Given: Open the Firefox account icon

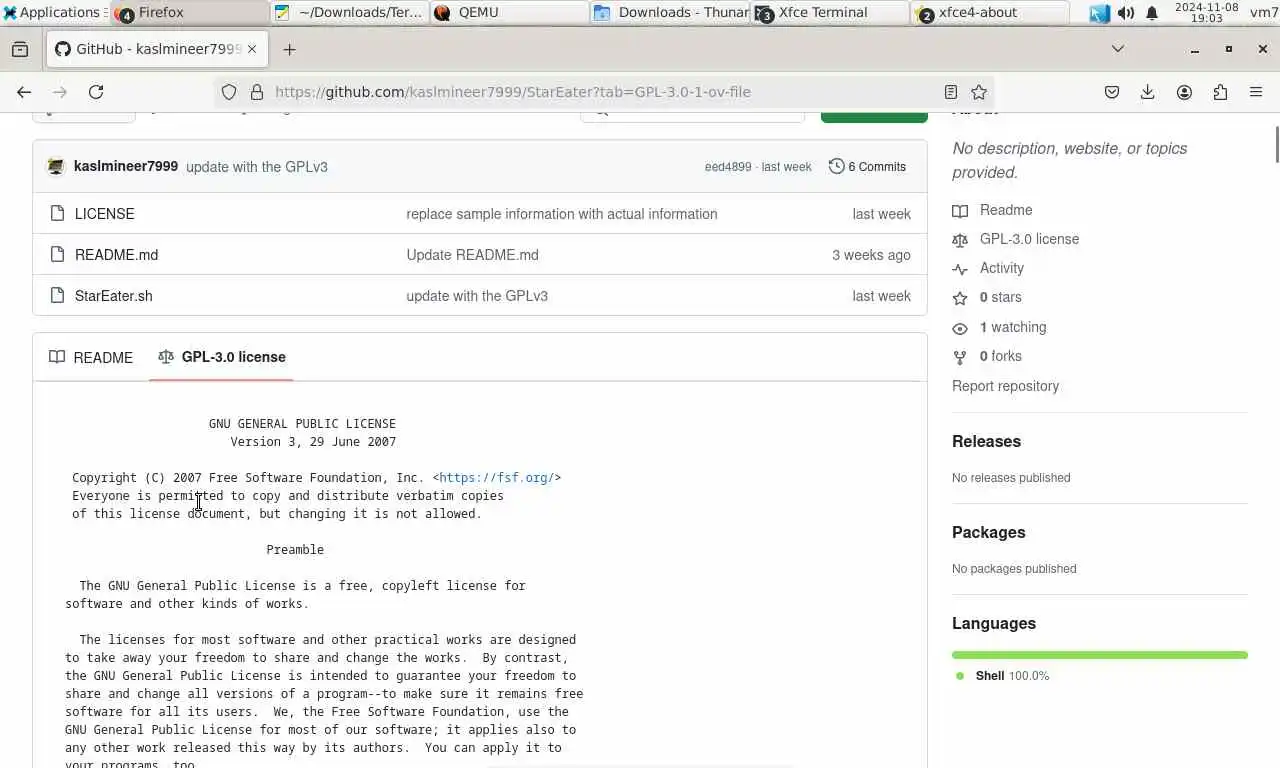Looking at the screenshot, I should tap(1184, 92).
